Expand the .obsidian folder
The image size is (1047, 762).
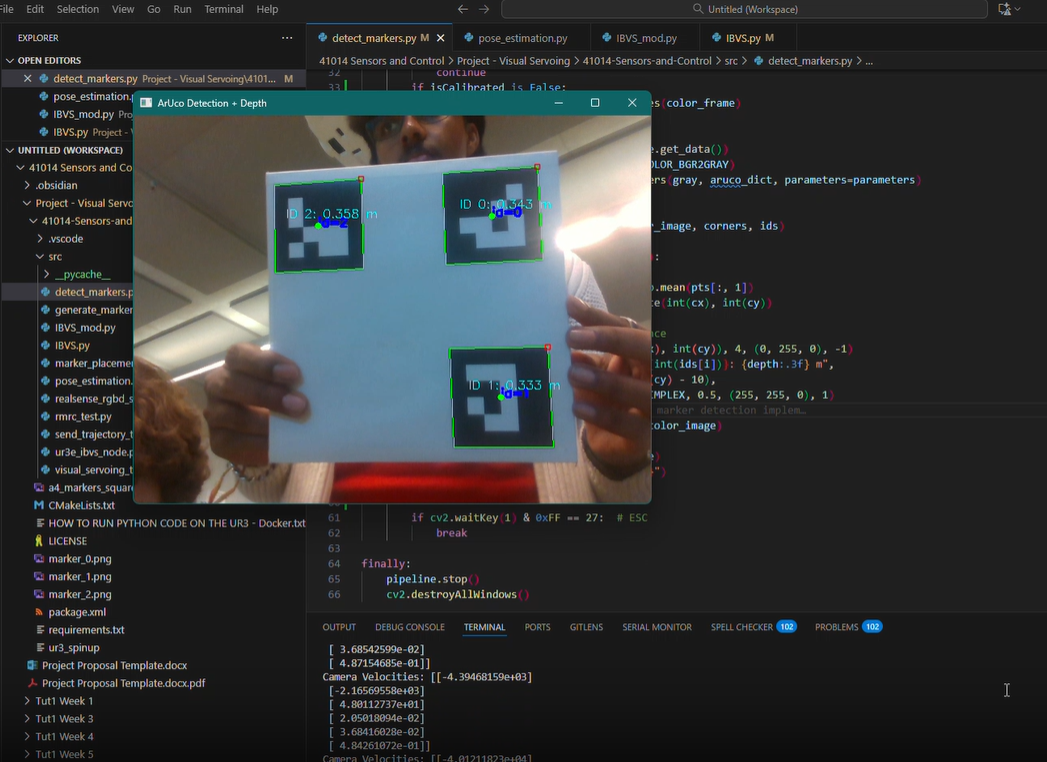click(x=27, y=186)
